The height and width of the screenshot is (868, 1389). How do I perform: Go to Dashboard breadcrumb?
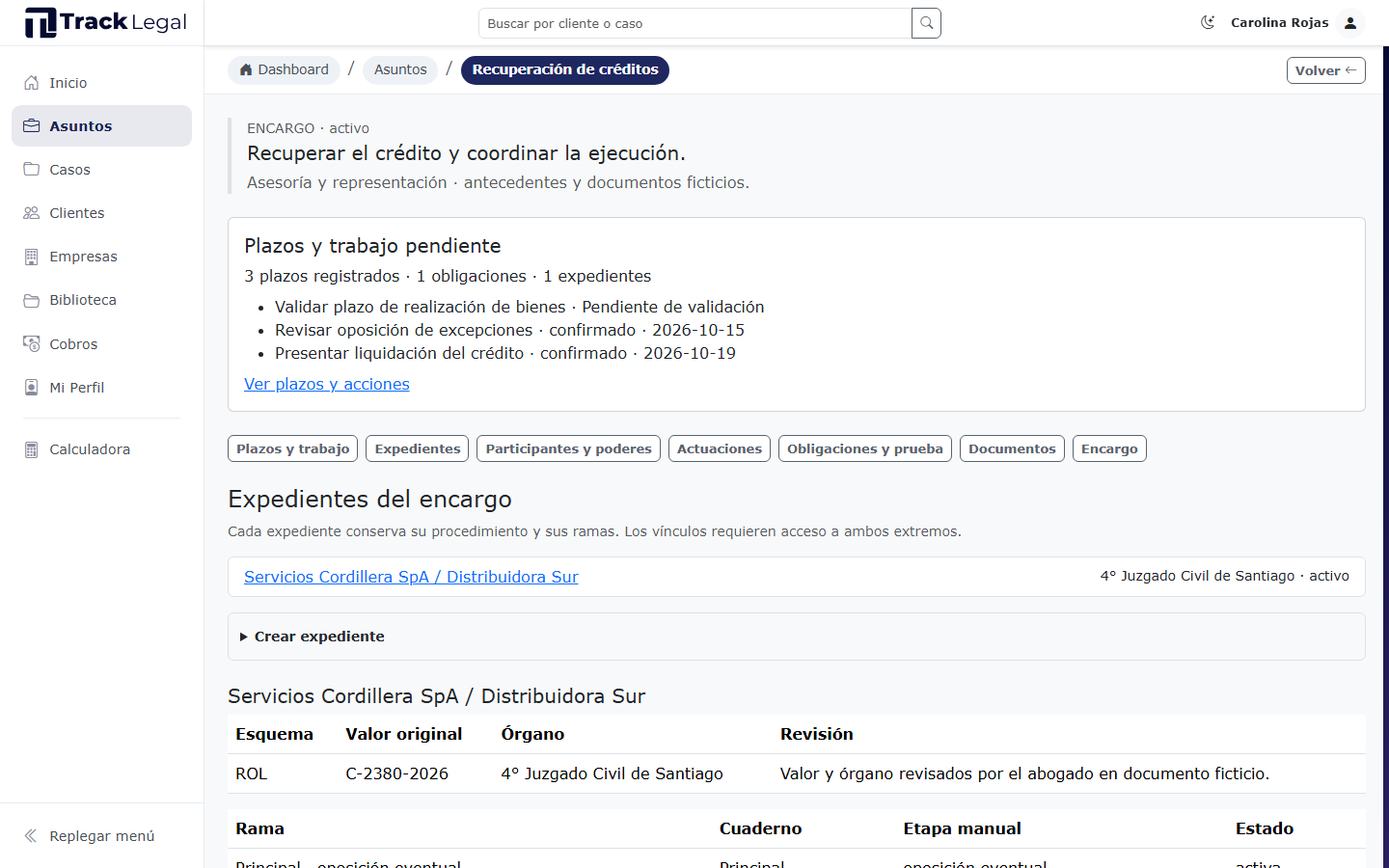tap(284, 69)
